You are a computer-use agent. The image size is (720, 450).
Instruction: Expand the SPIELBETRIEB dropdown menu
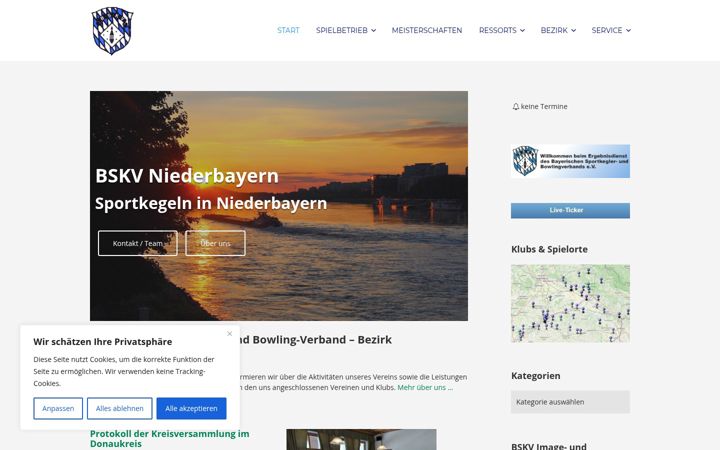[x=346, y=30]
